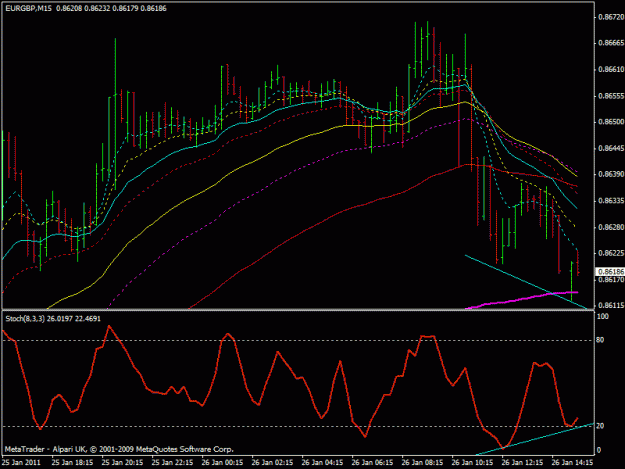This screenshot has width=625, height=469.
Task: Click the stochastic level label 80
Action: point(600,340)
